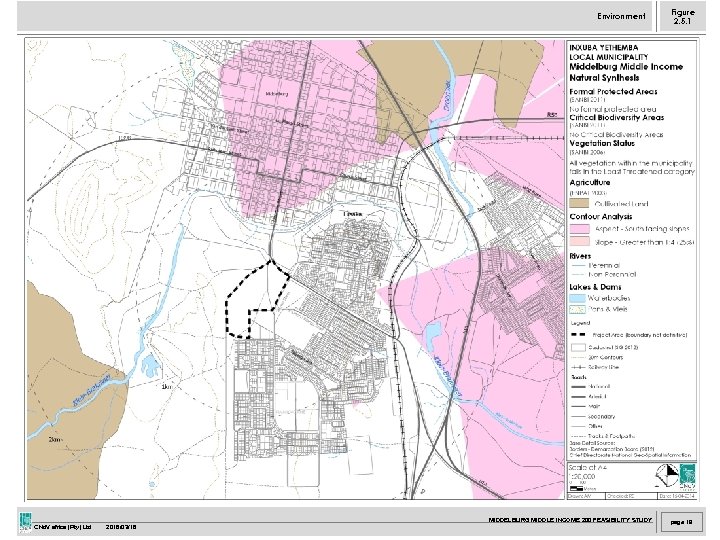Click the 'Formal Protected Areas' heading

coord(613,91)
